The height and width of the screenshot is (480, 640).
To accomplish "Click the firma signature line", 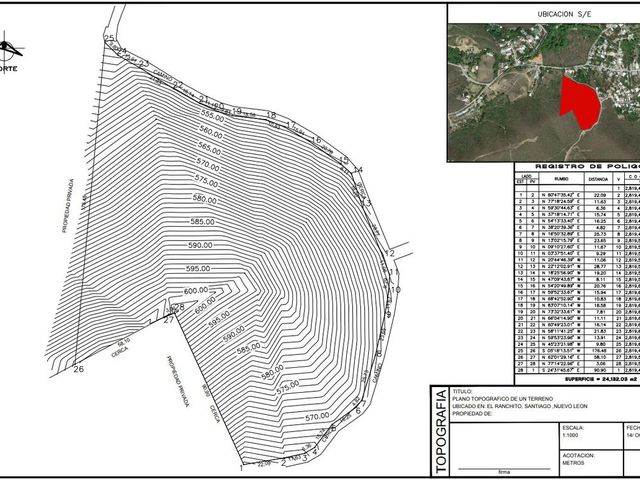I will click(504, 470).
